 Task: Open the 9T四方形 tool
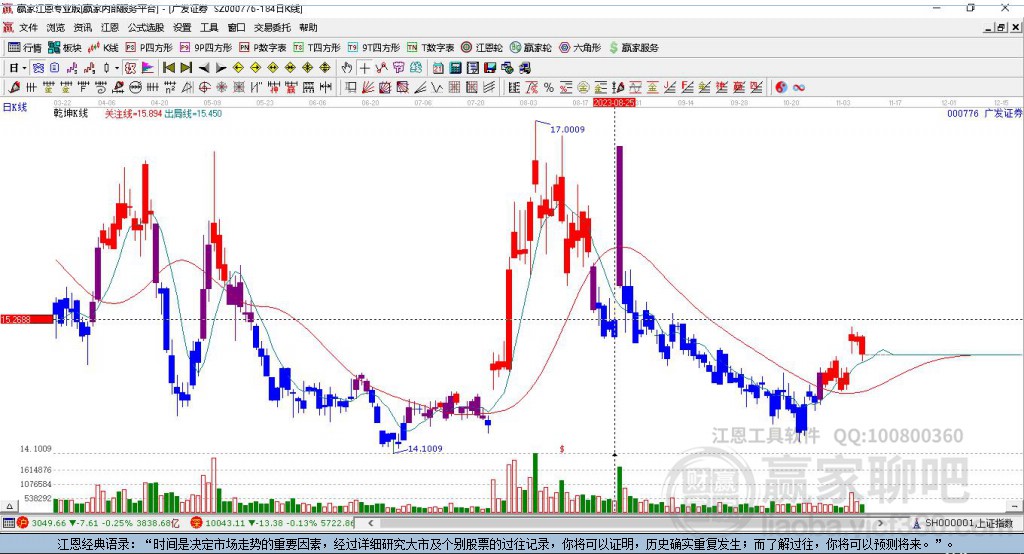pyautogui.click(x=374, y=48)
